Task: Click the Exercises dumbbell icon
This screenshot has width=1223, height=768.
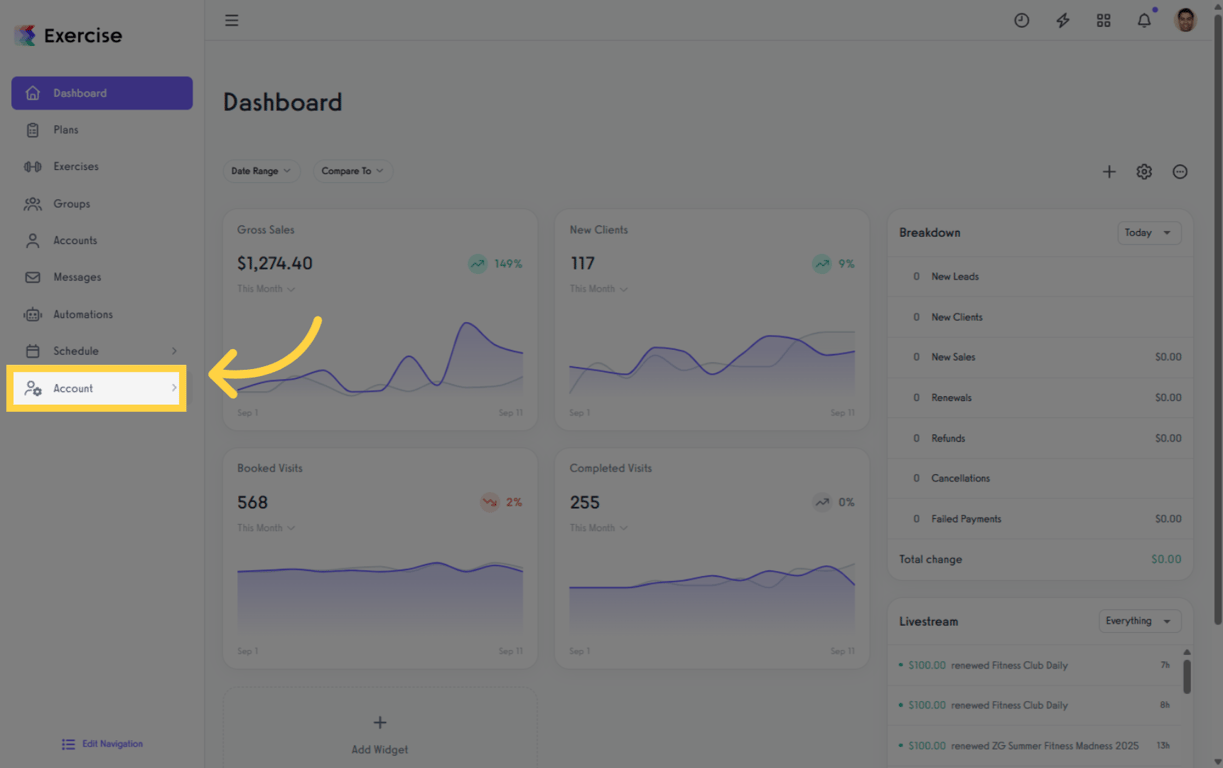Action: [33, 167]
